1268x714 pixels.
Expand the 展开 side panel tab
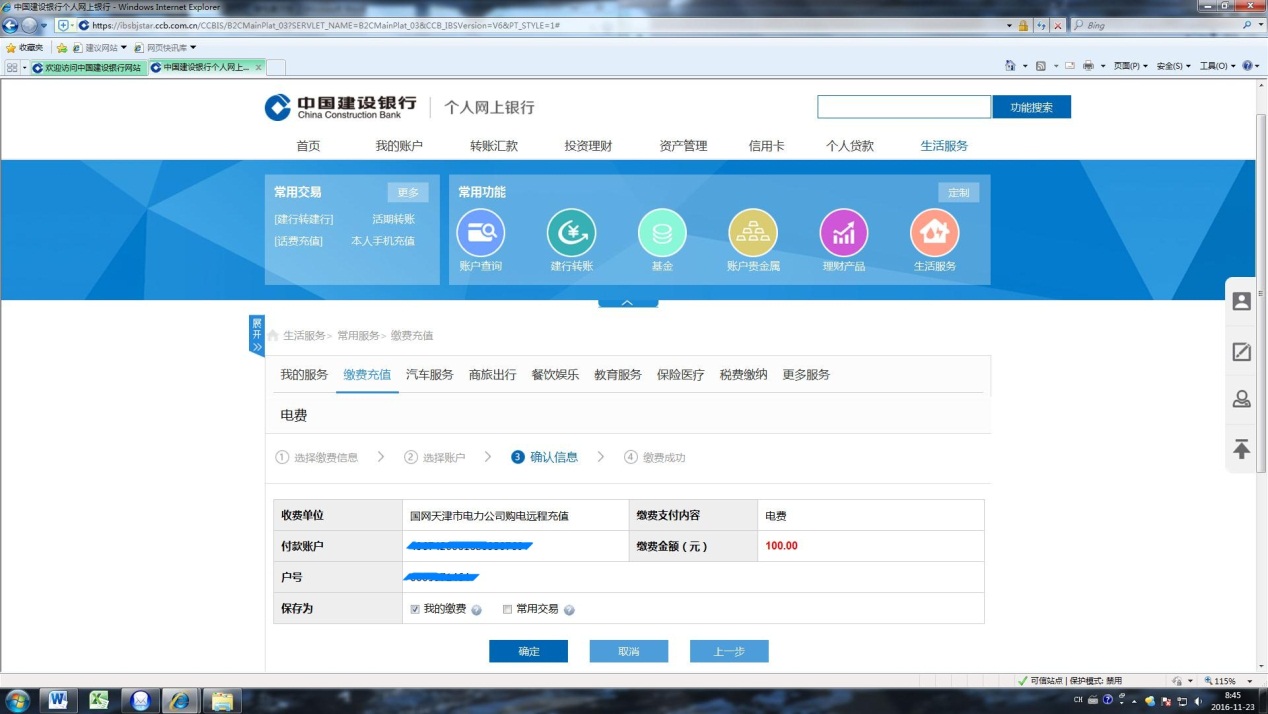click(x=257, y=335)
